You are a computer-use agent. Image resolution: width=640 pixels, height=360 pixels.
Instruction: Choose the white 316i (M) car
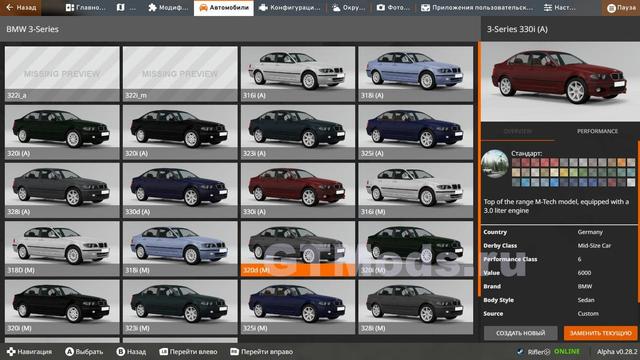pyautogui.click(x=416, y=191)
